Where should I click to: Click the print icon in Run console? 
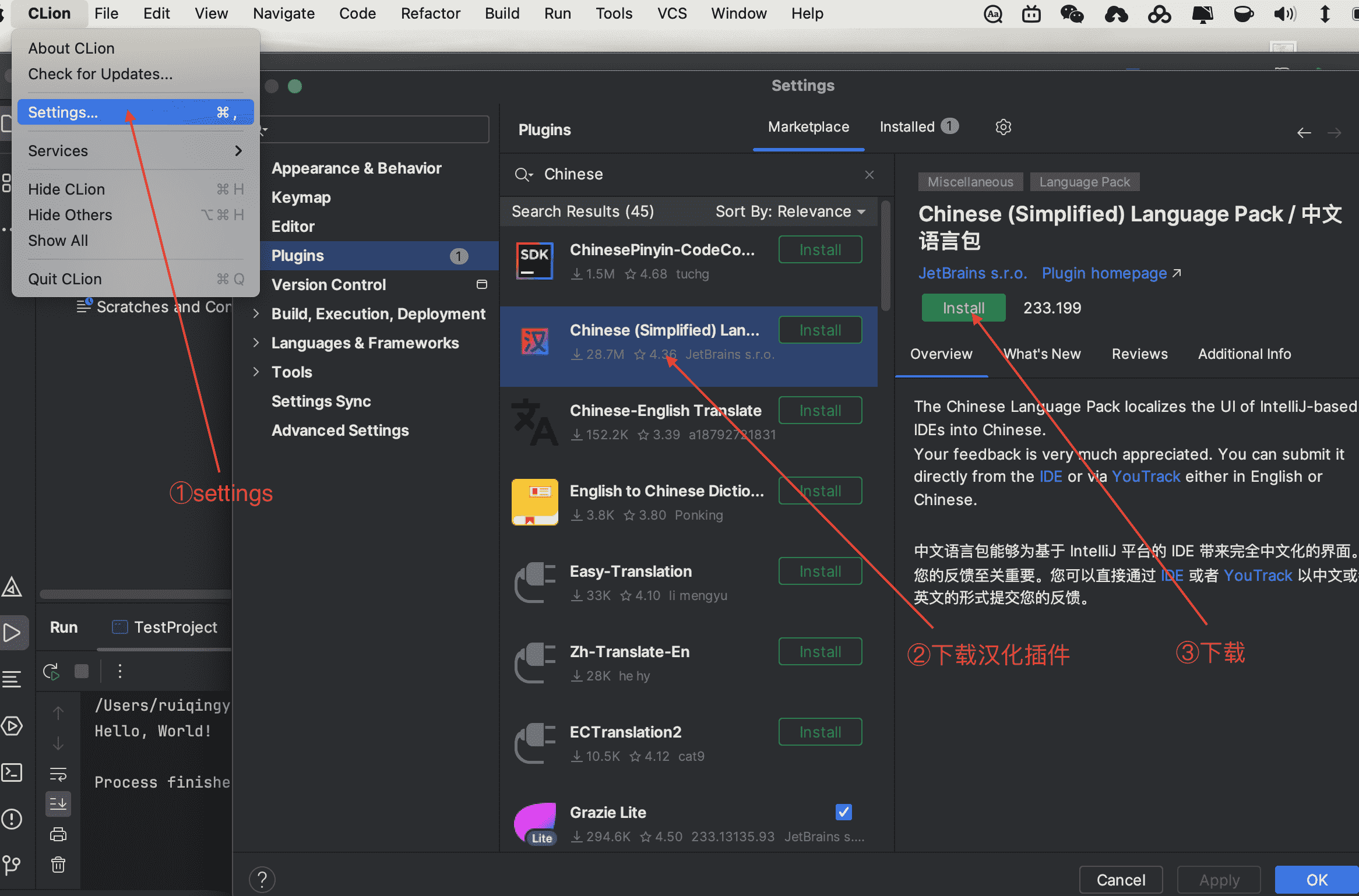pos(58,834)
